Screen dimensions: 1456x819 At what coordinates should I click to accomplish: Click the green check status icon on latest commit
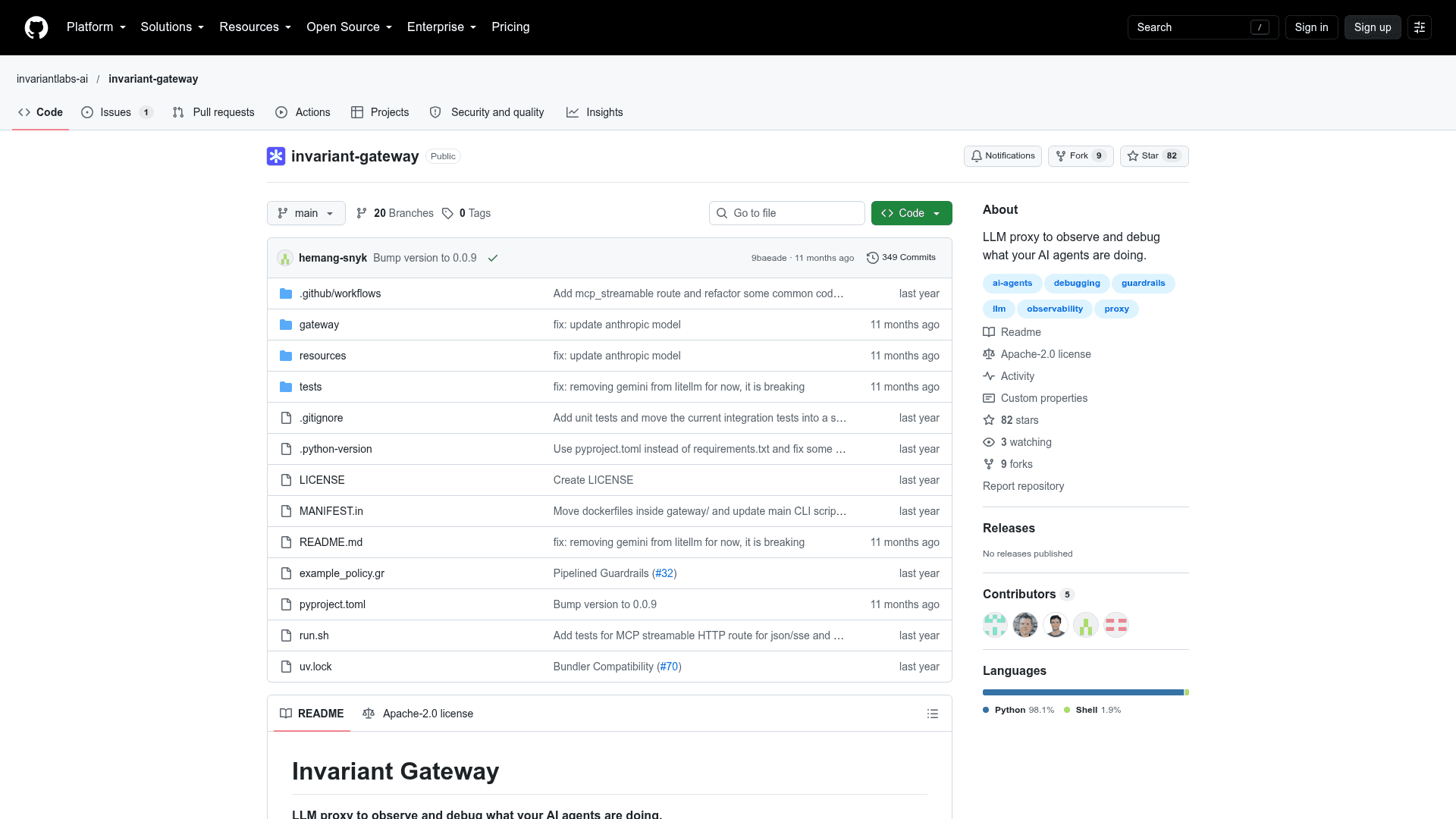pyautogui.click(x=493, y=258)
